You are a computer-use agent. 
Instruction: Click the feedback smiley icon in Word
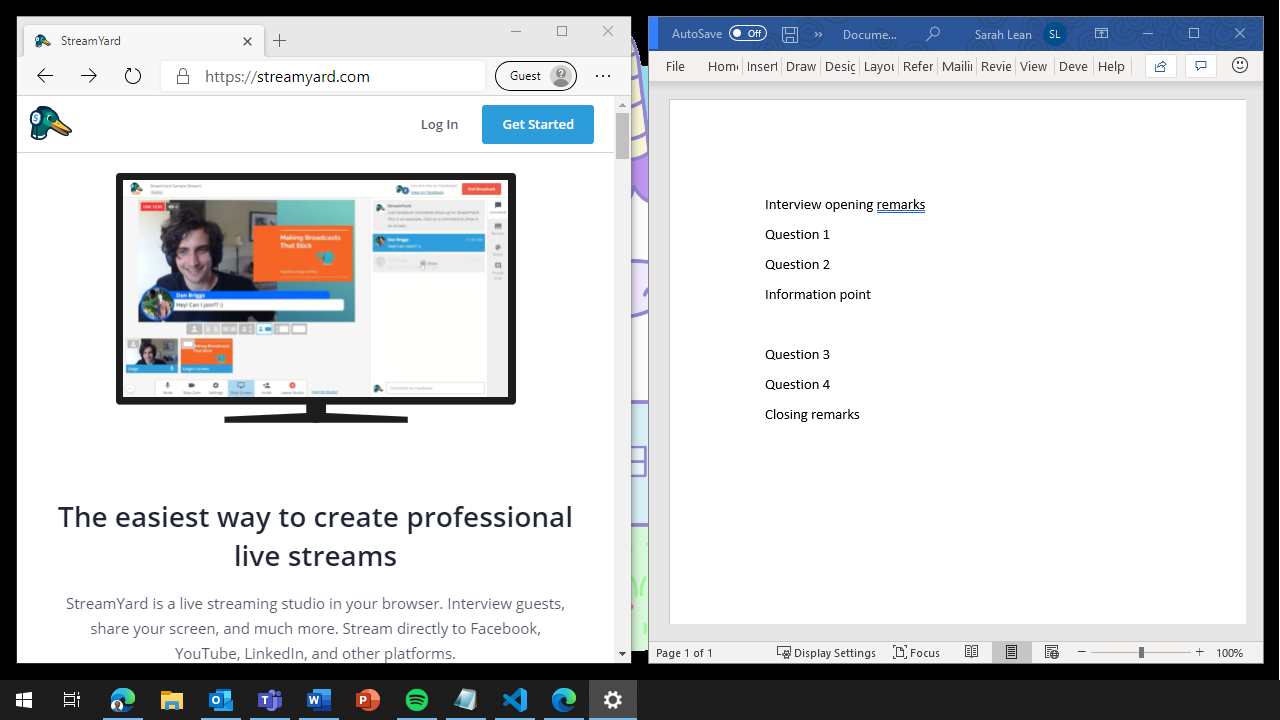tap(1240, 66)
